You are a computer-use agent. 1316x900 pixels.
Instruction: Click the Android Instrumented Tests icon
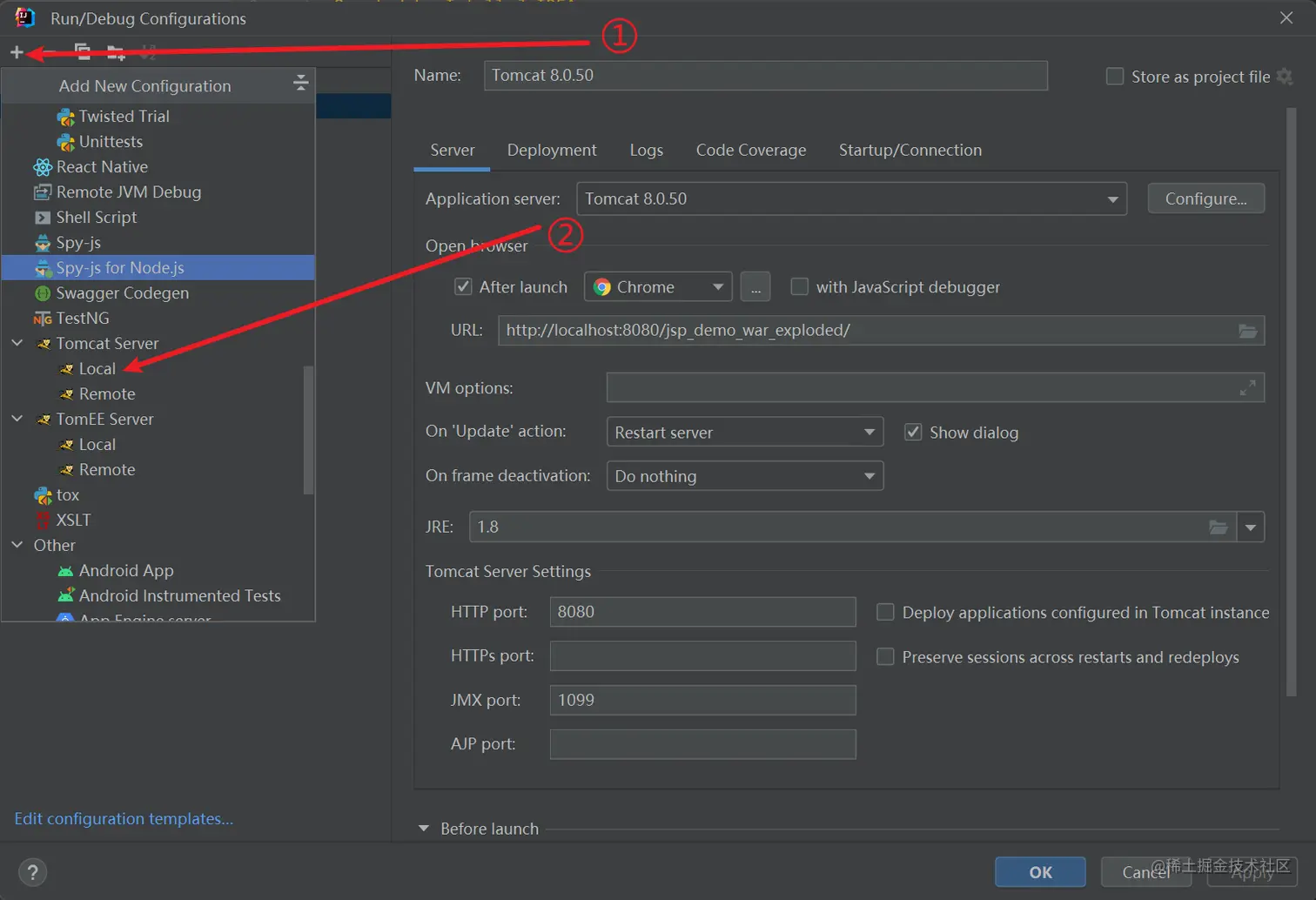[65, 596]
